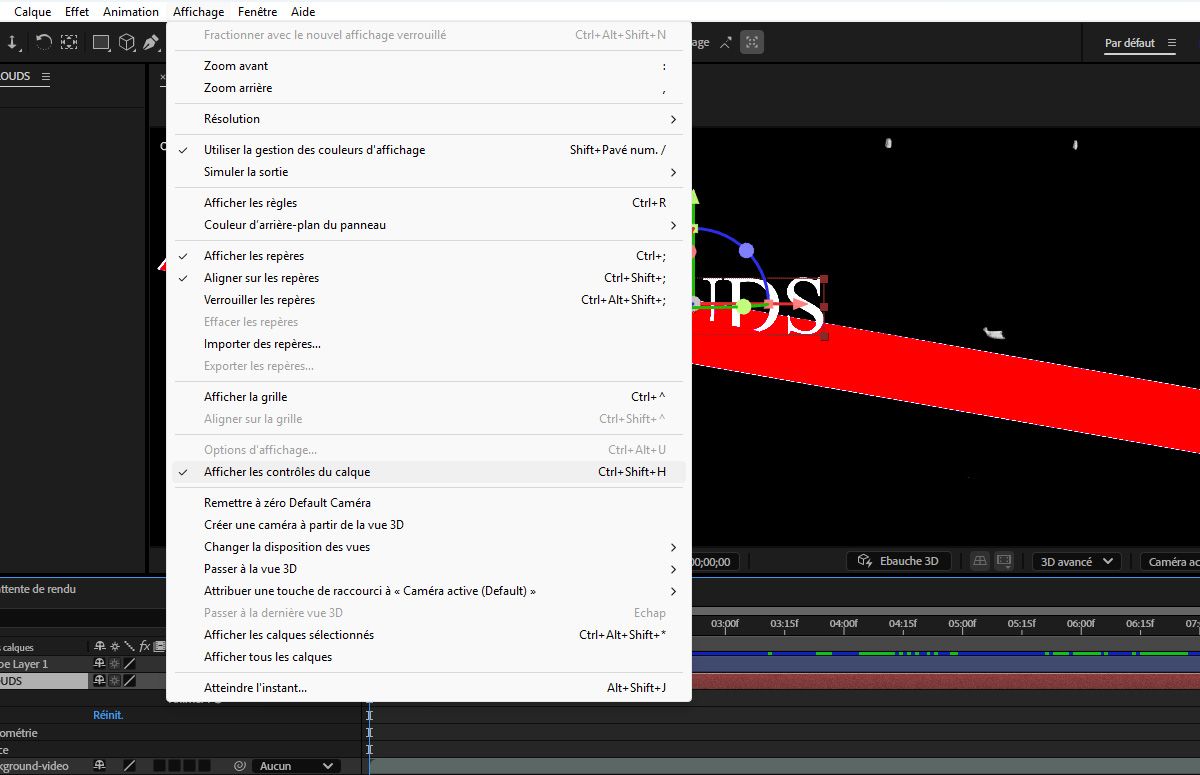The height and width of the screenshot is (775, 1200).
Task: Open the Fenêtre menu
Action: (258, 12)
